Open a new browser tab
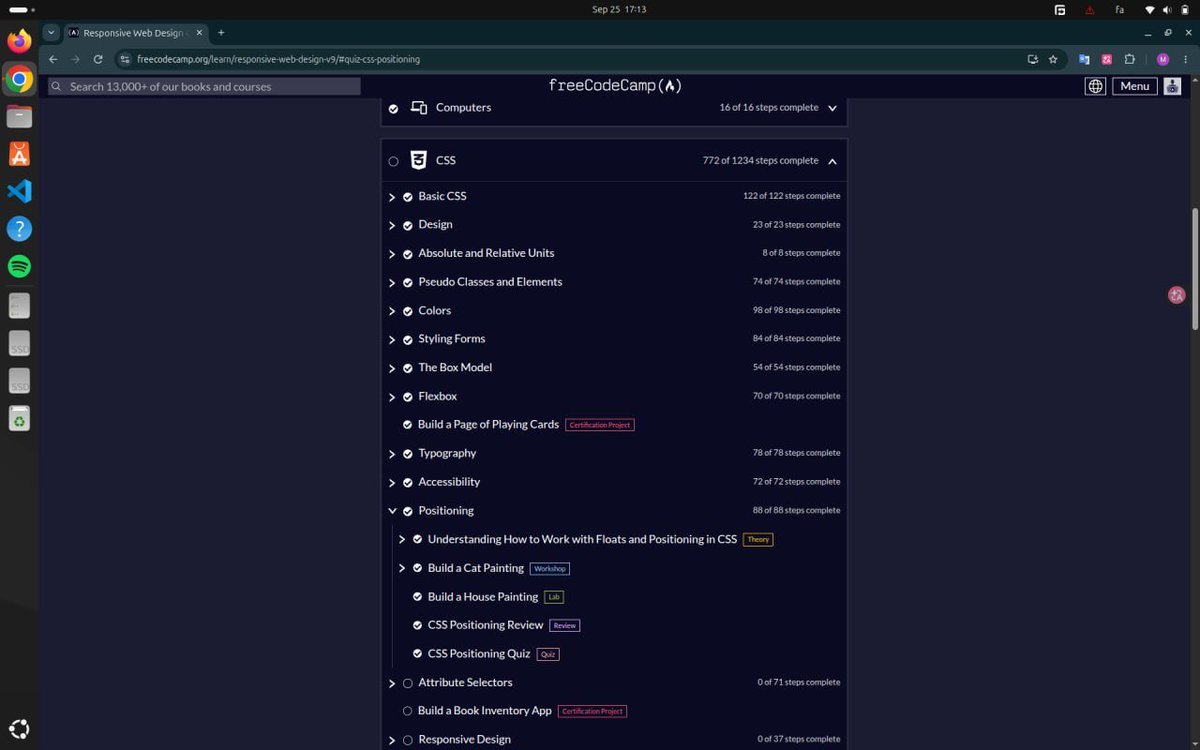Image resolution: width=1200 pixels, height=750 pixels. tap(221, 33)
